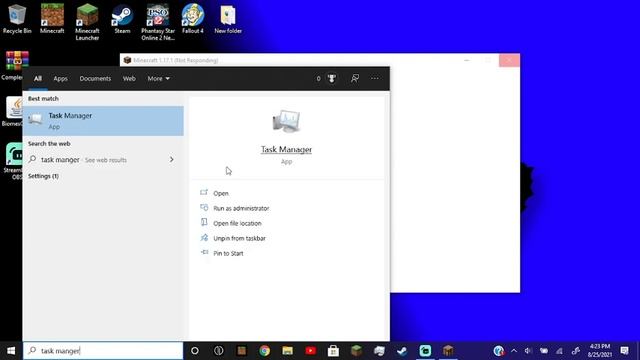
Task: Click the rewards trophy icon
Action: click(x=331, y=78)
